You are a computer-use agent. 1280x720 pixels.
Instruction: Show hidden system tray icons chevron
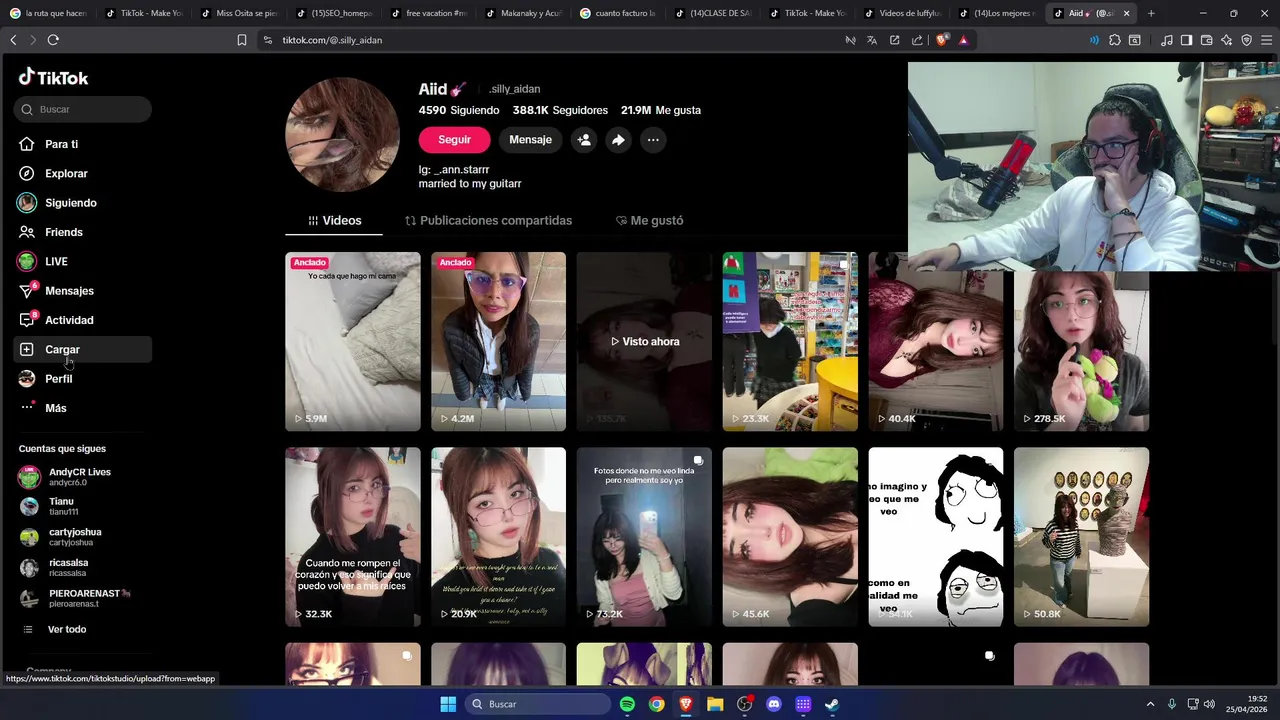[x=1150, y=704]
